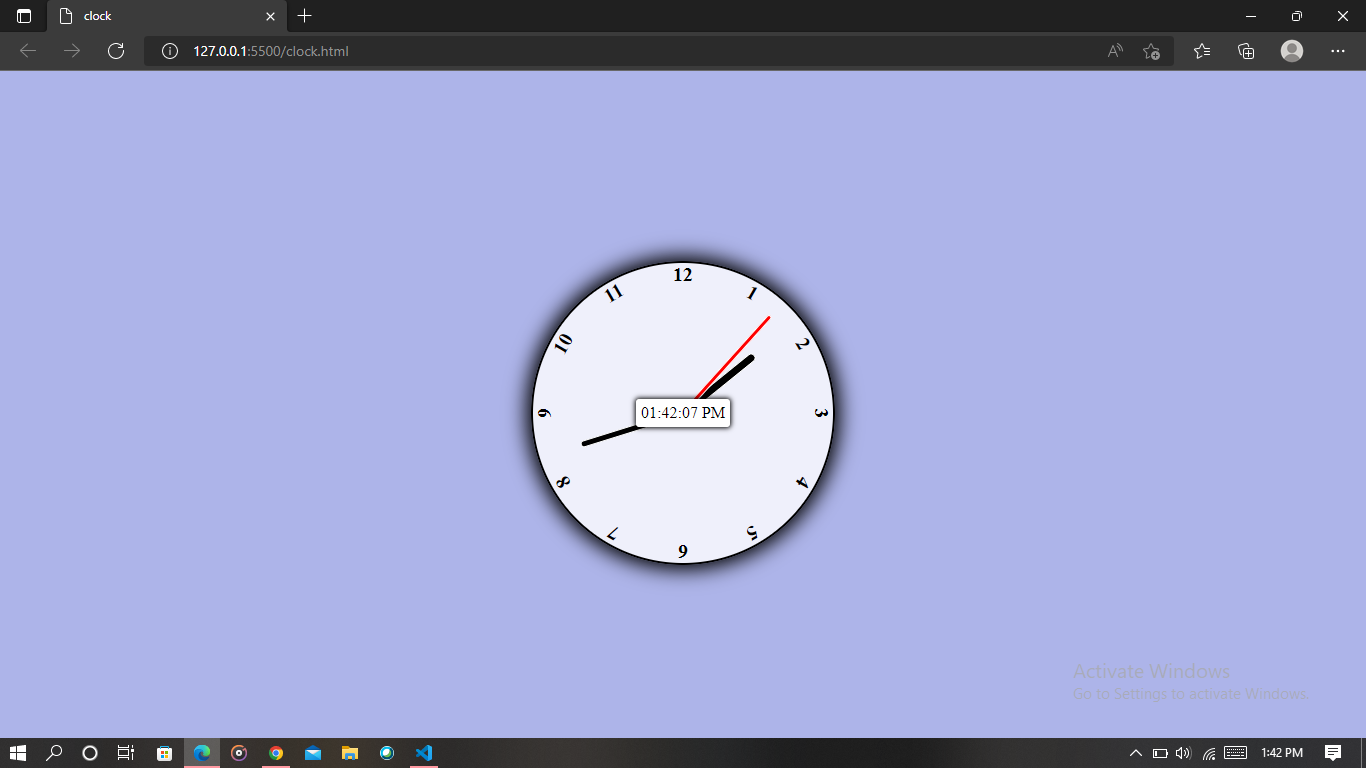Open network connections icon in tray
Image resolution: width=1366 pixels, height=768 pixels.
tap(1209, 753)
